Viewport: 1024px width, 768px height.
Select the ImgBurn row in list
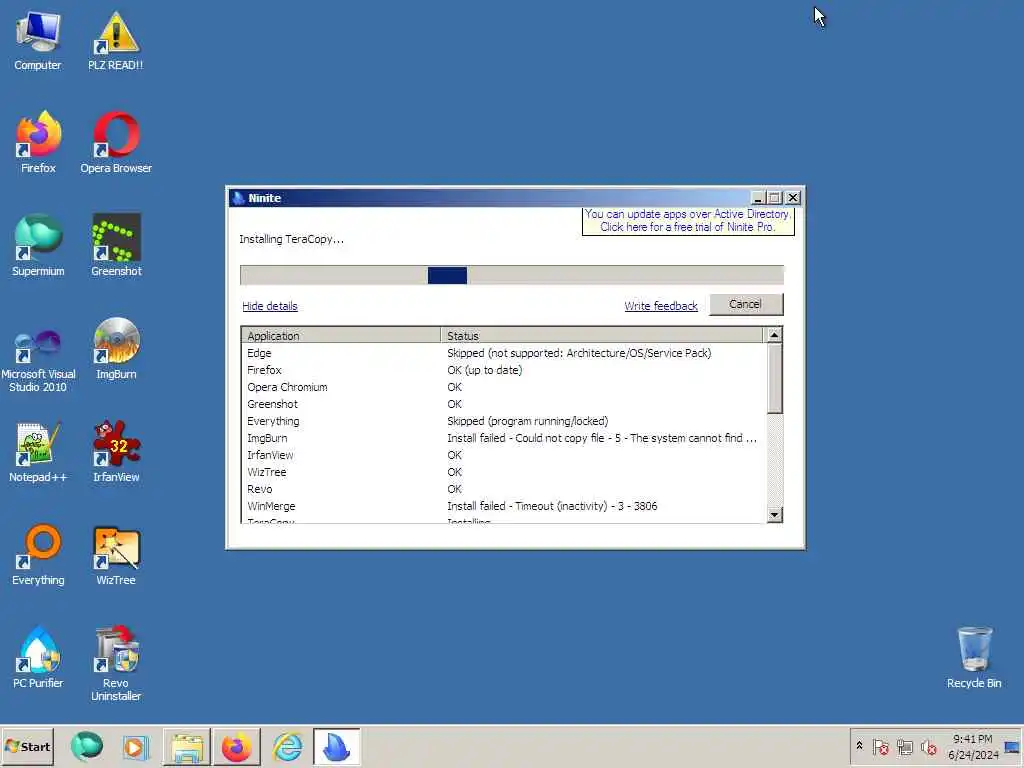tap(504, 438)
